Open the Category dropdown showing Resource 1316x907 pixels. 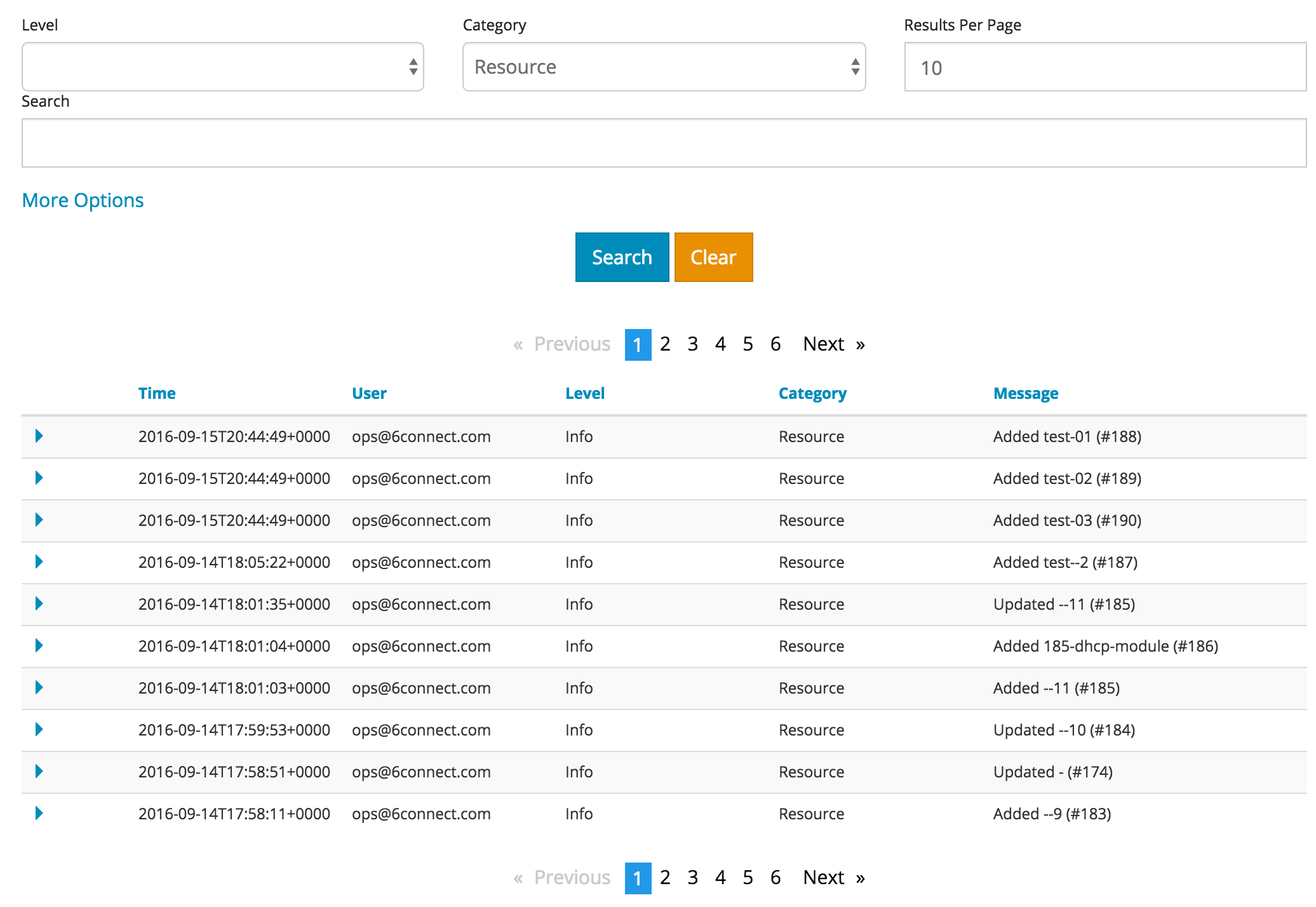pos(664,67)
